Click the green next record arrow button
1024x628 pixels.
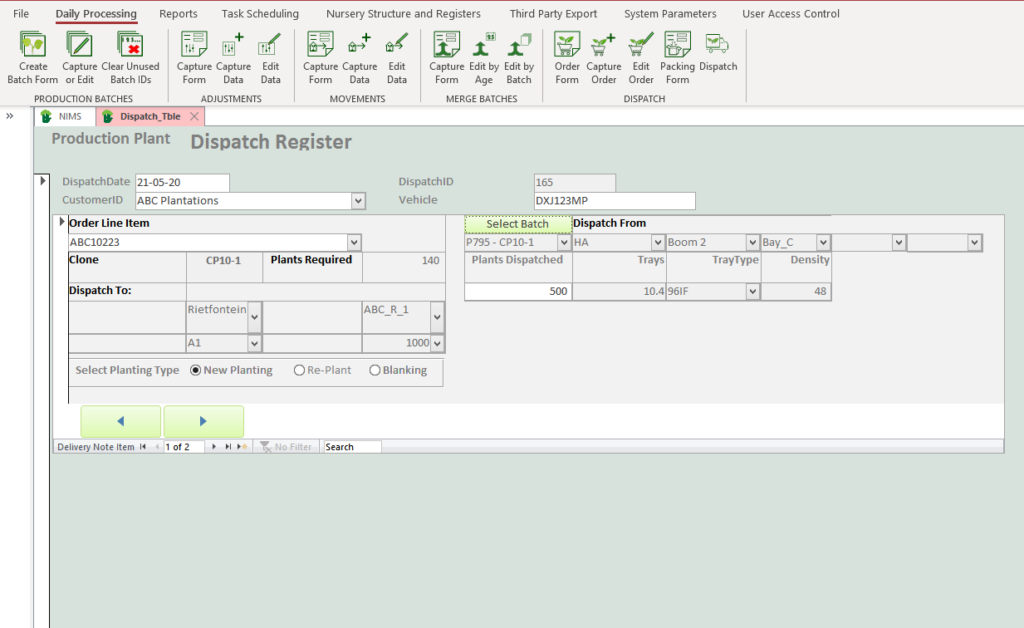coord(203,421)
